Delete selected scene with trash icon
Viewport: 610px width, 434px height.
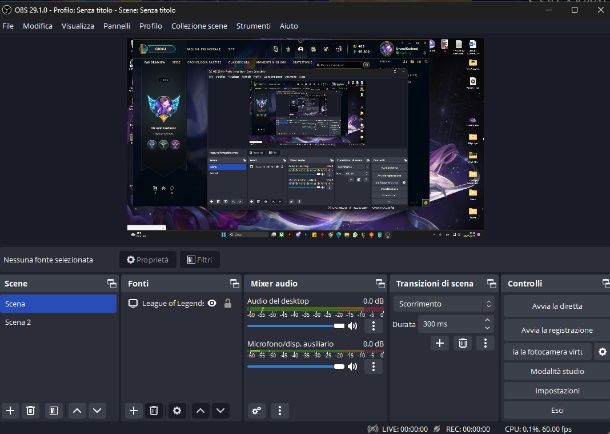point(30,411)
